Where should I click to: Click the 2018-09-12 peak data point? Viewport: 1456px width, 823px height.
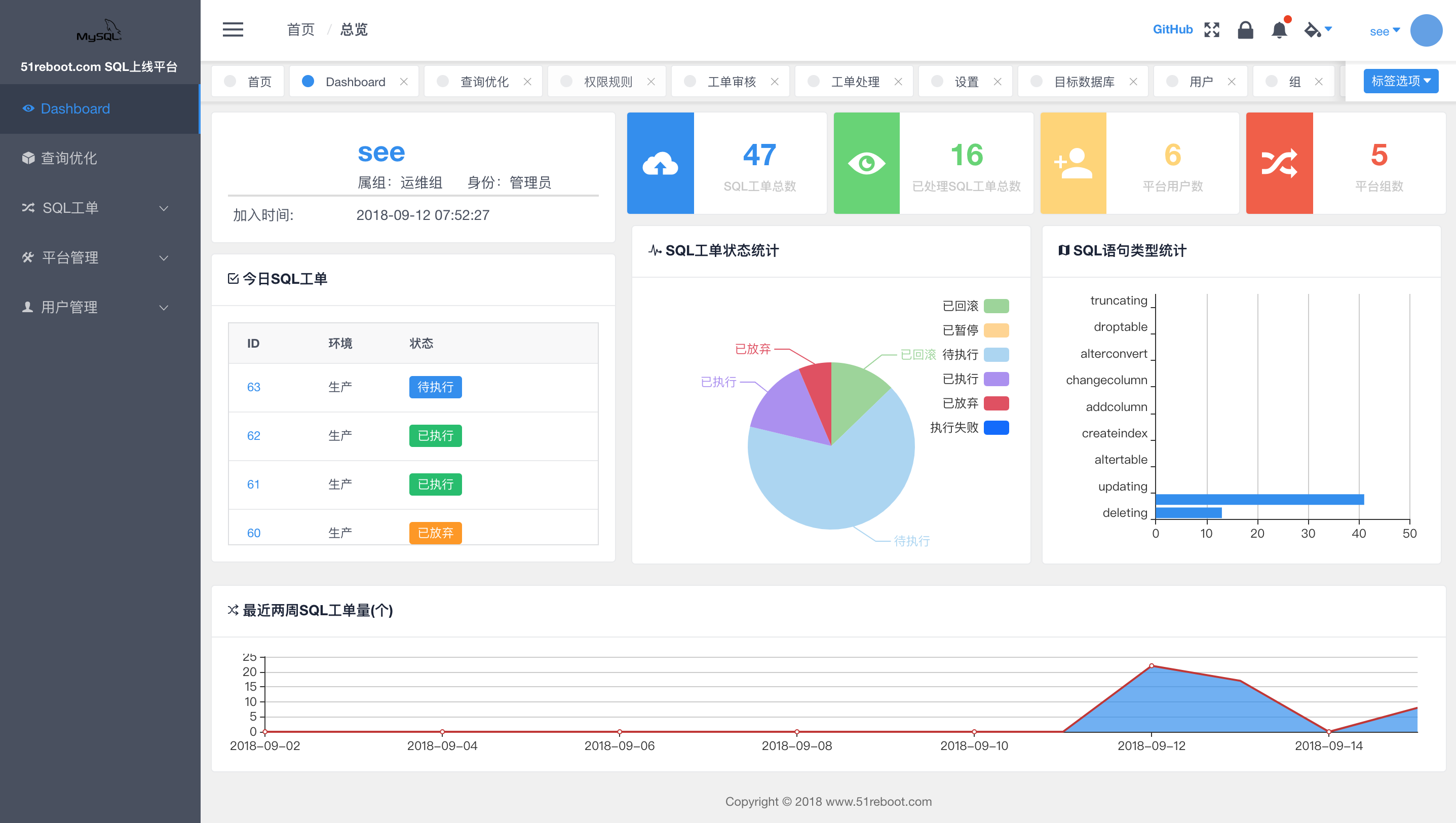[x=1152, y=665]
